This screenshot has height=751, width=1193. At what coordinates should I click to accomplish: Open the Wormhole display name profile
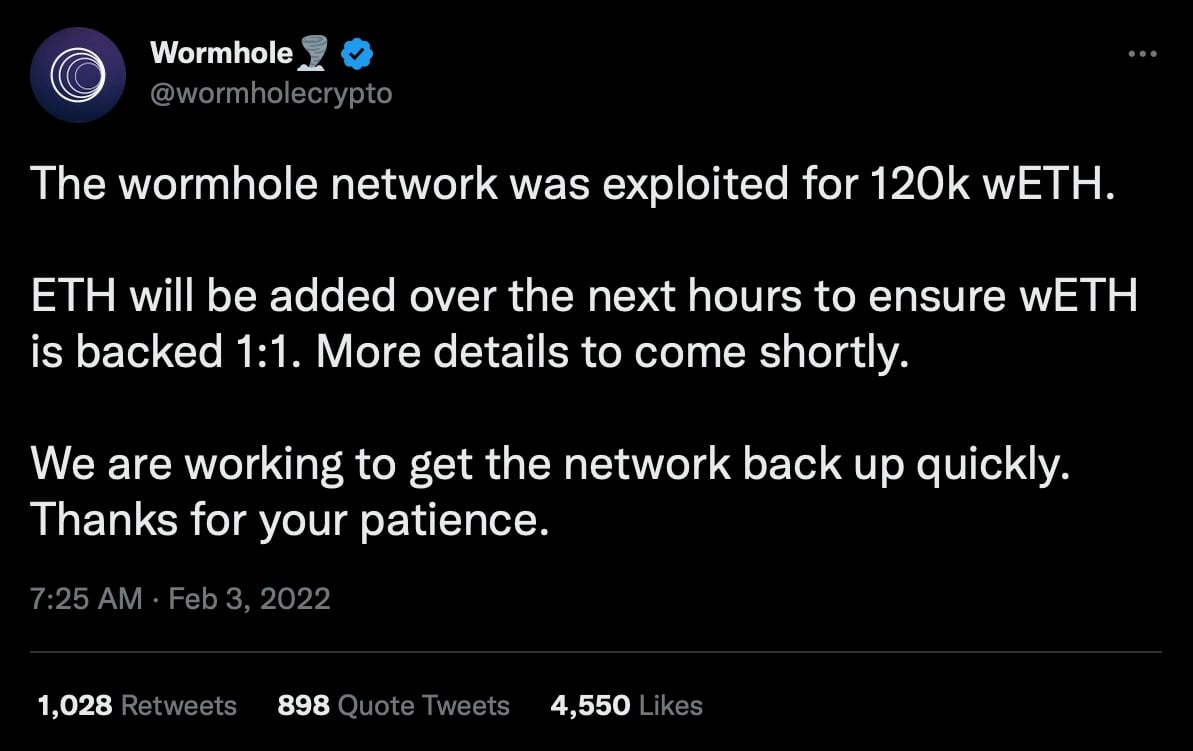coord(221,53)
